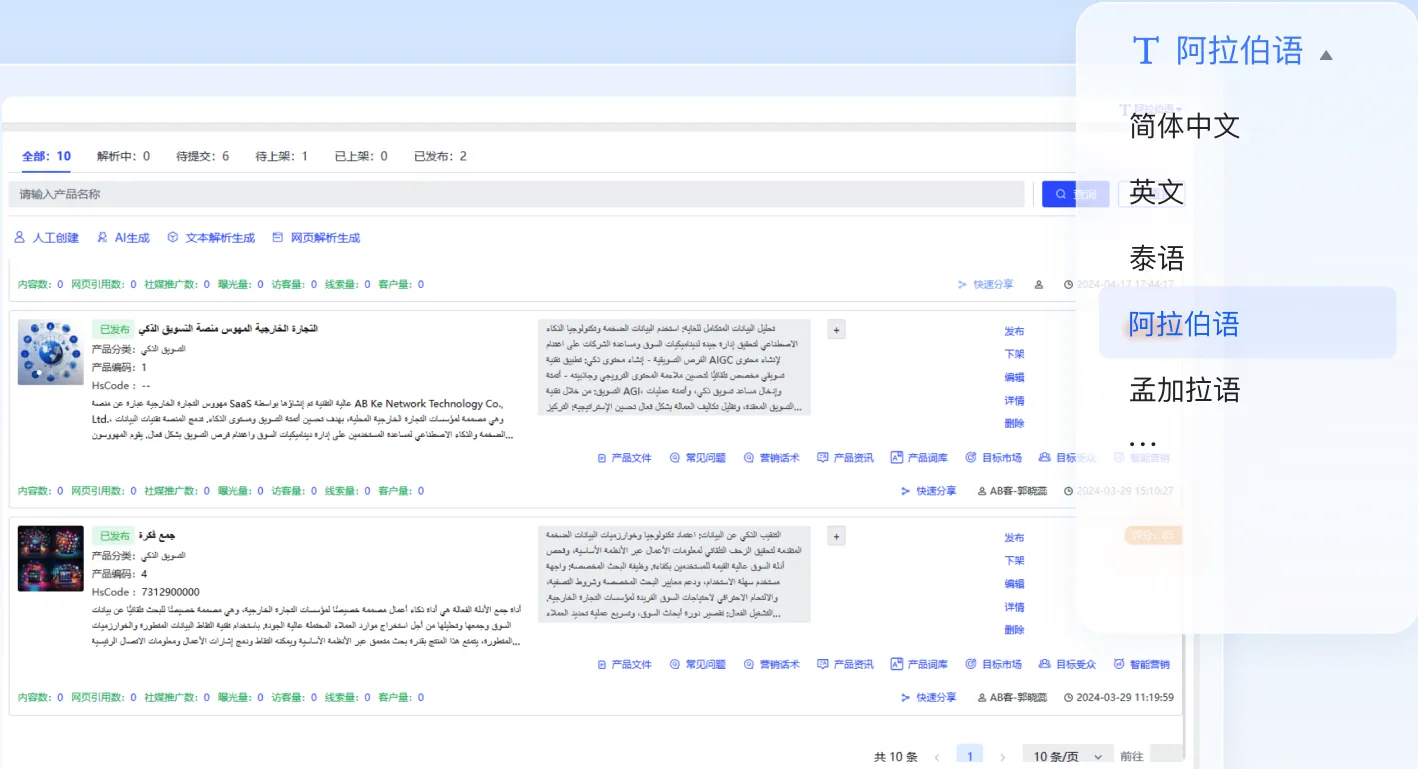
Task: Click 文本解析生成 button
Action: (211, 238)
